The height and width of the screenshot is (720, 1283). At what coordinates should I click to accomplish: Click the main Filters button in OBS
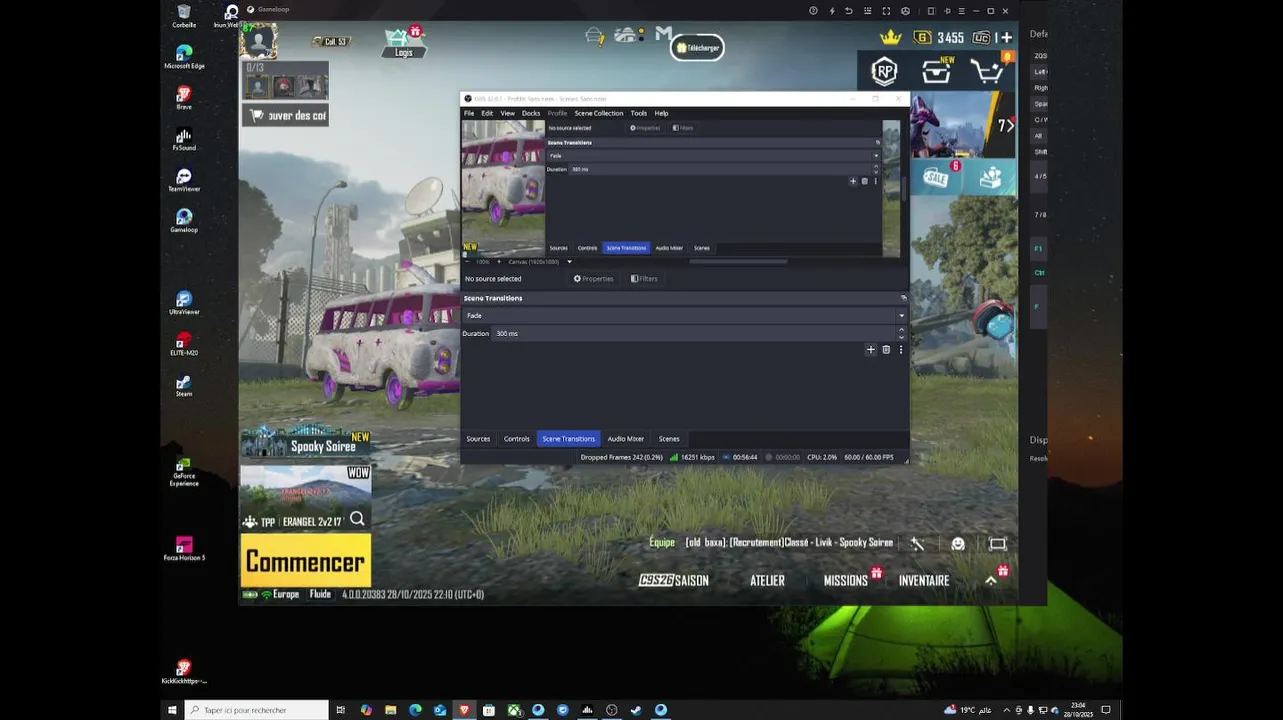tap(644, 279)
